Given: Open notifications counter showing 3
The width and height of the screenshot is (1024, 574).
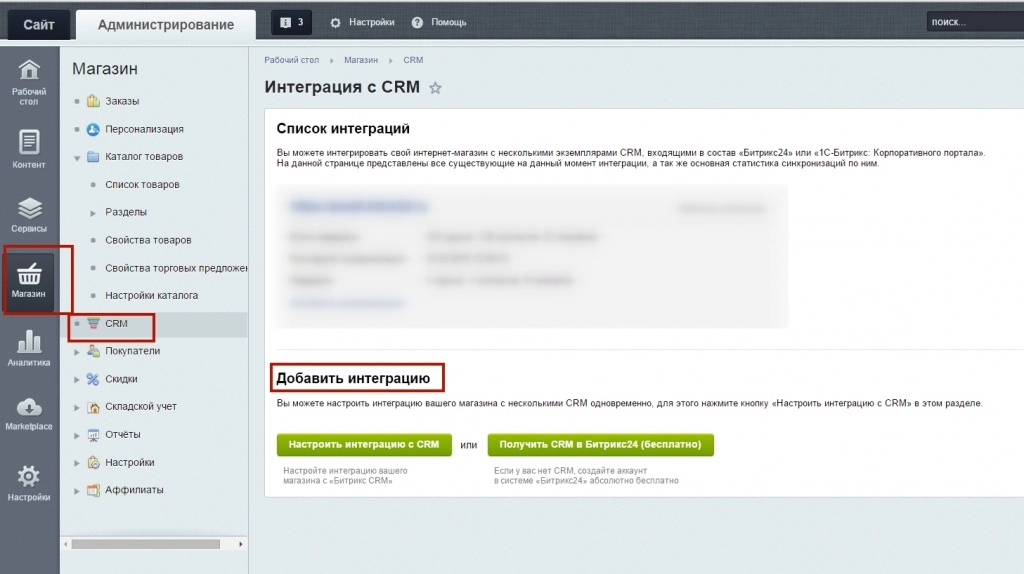Looking at the screenshot, I should click(x=291, y=22).
